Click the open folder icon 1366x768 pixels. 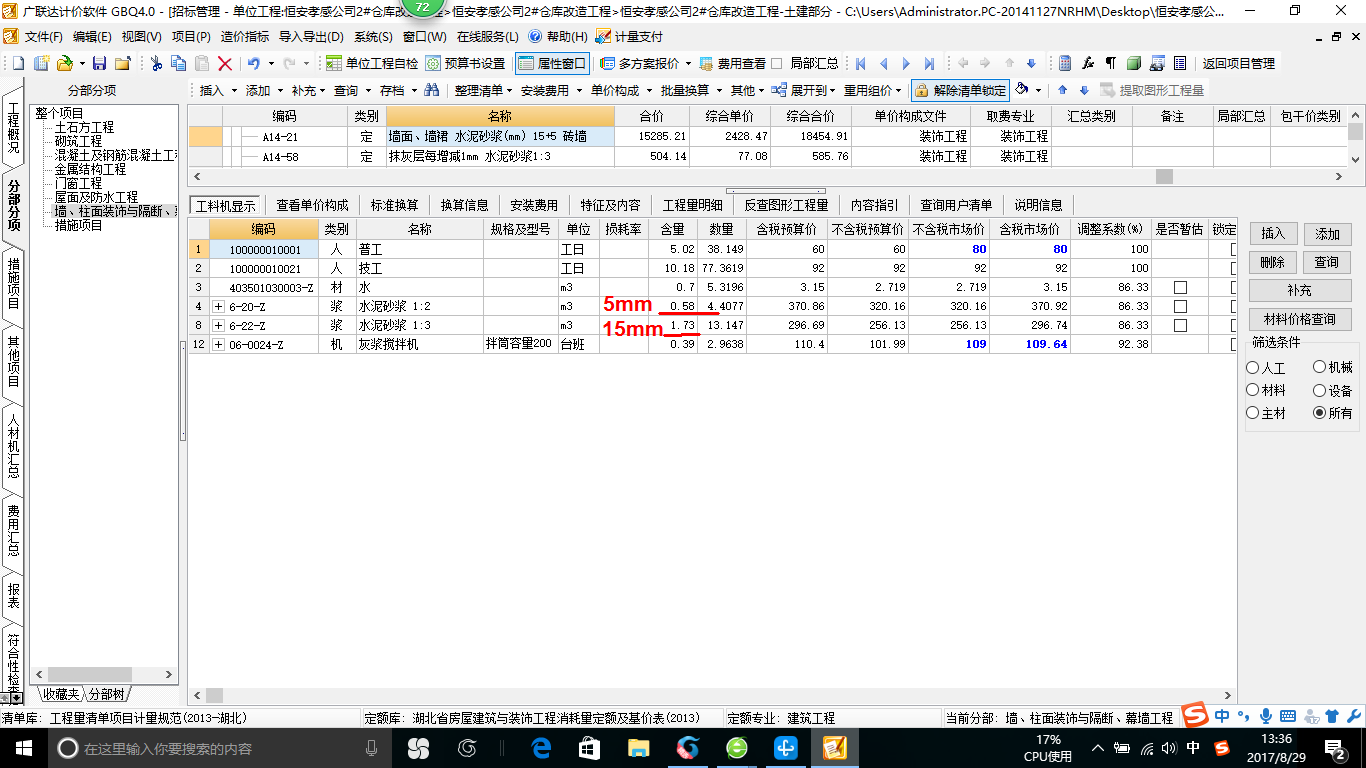point(65,63)
